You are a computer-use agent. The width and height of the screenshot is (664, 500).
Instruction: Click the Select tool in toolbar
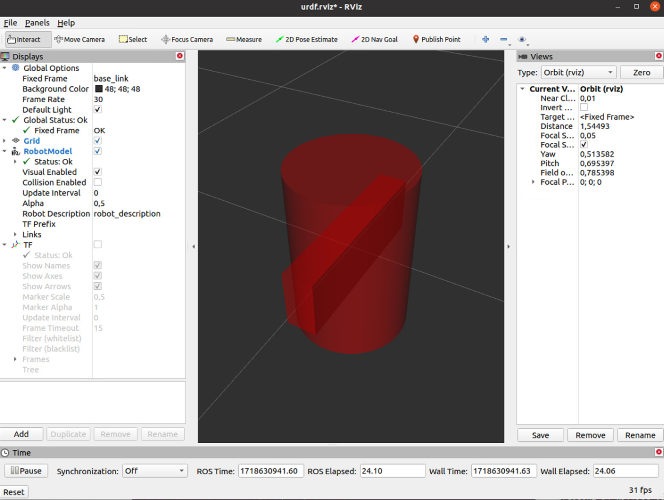pos(133,40)
